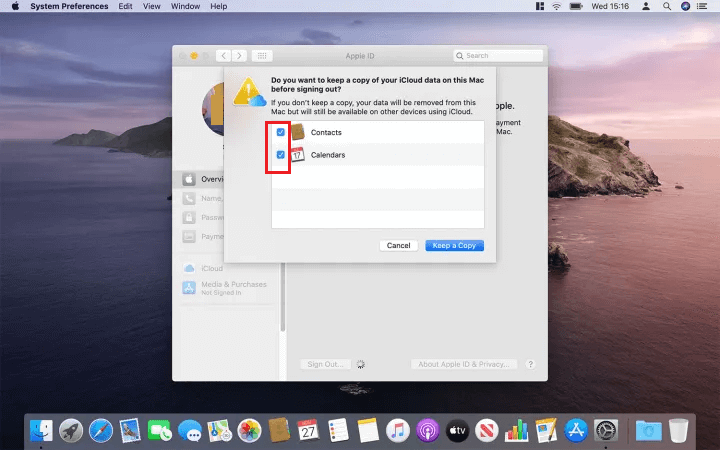Show all preferences grid button

(262, 56)
